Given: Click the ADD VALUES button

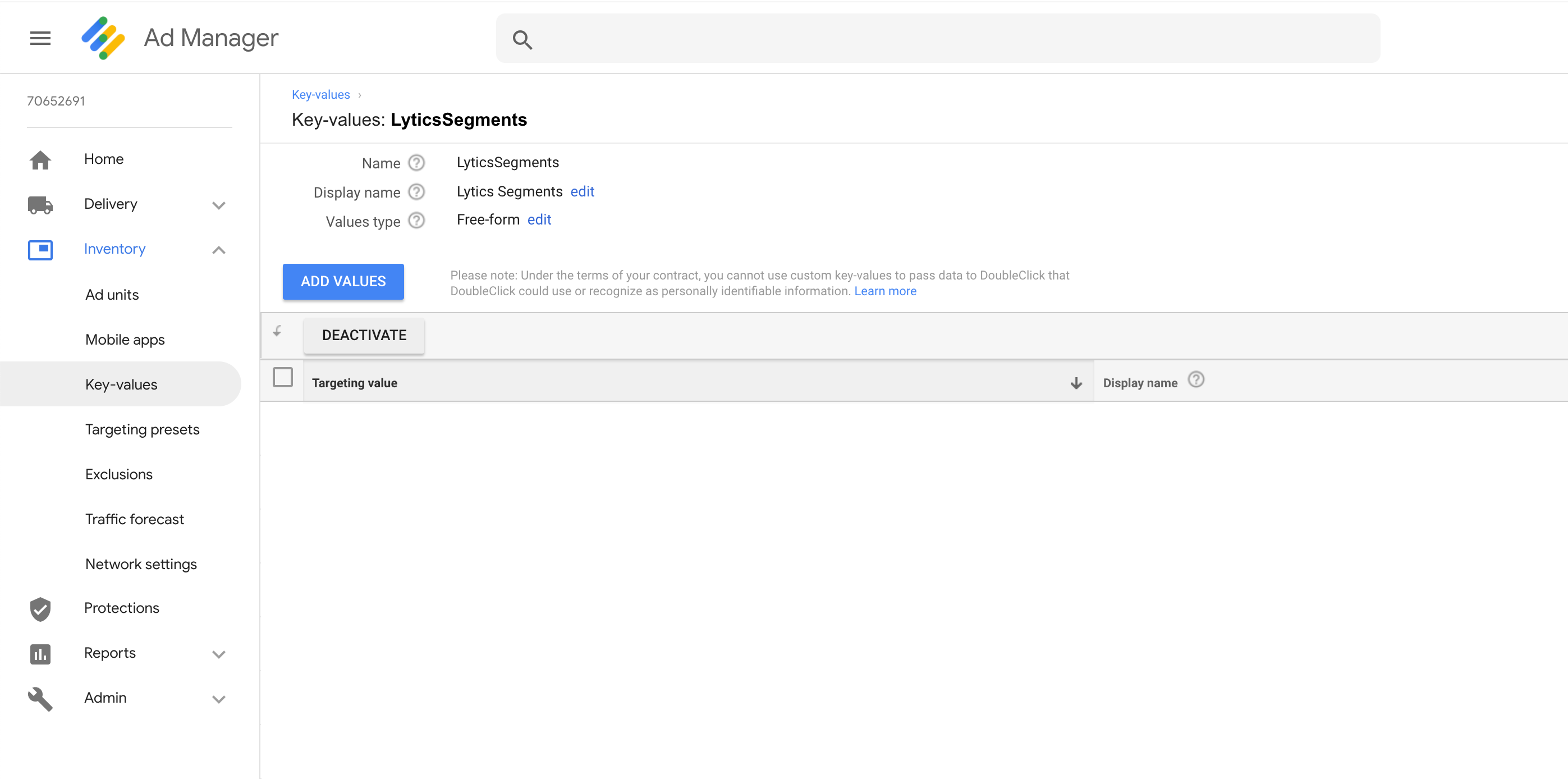Looking at the screenshot, I should [343, 282].
